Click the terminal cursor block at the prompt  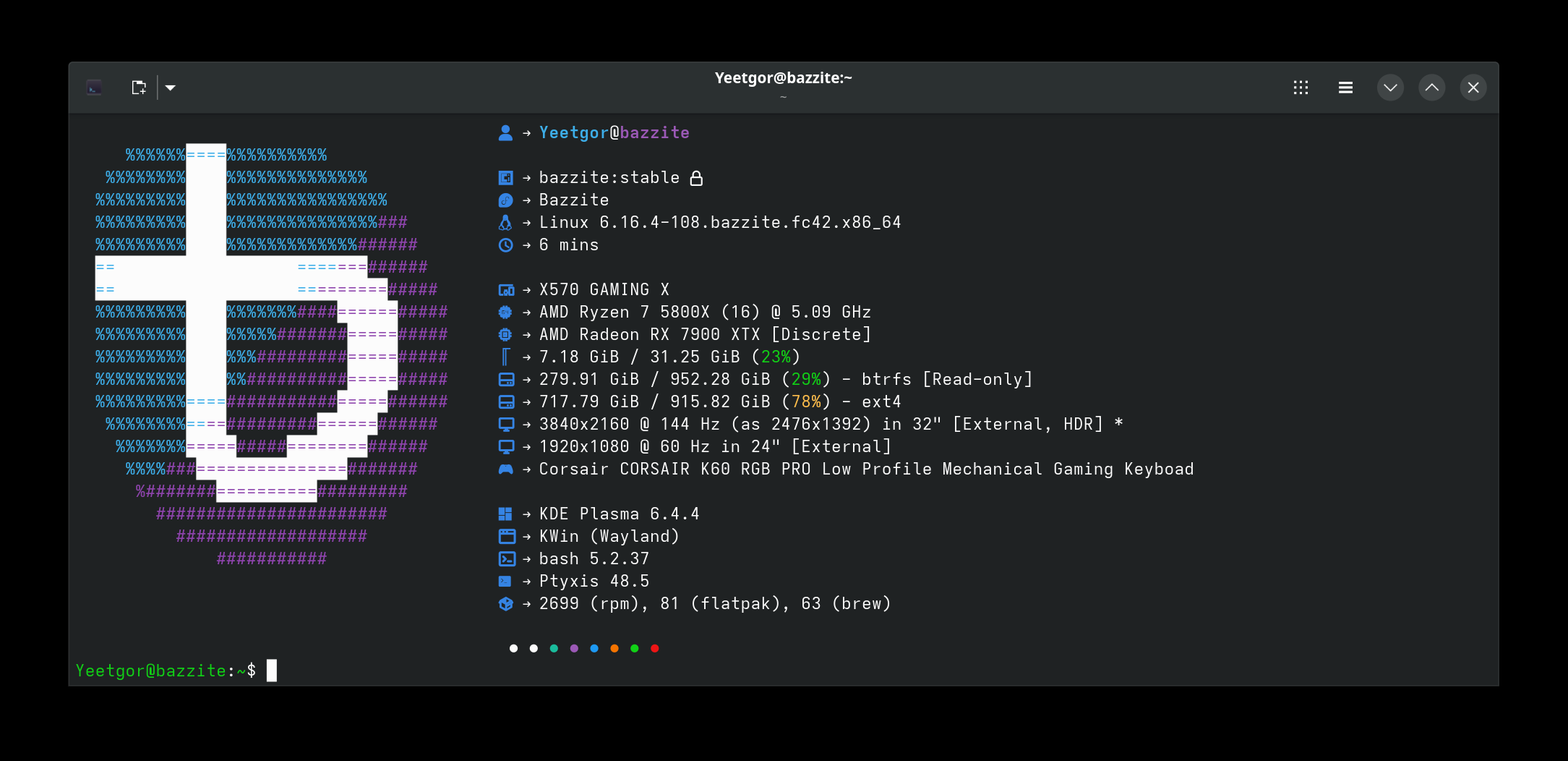[x=272, y=671]
